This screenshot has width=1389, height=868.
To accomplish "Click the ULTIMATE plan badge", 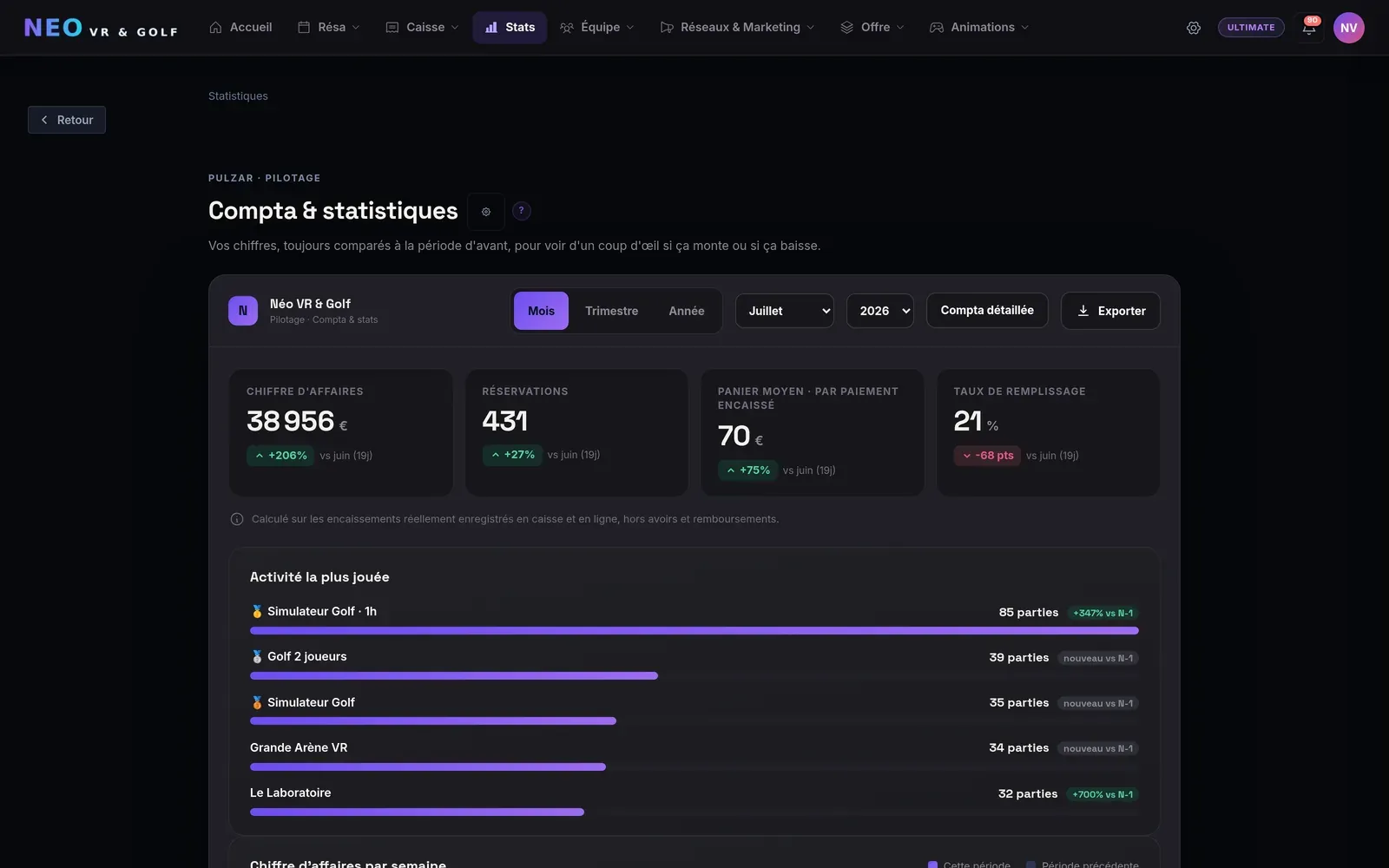I will 1251,28.
